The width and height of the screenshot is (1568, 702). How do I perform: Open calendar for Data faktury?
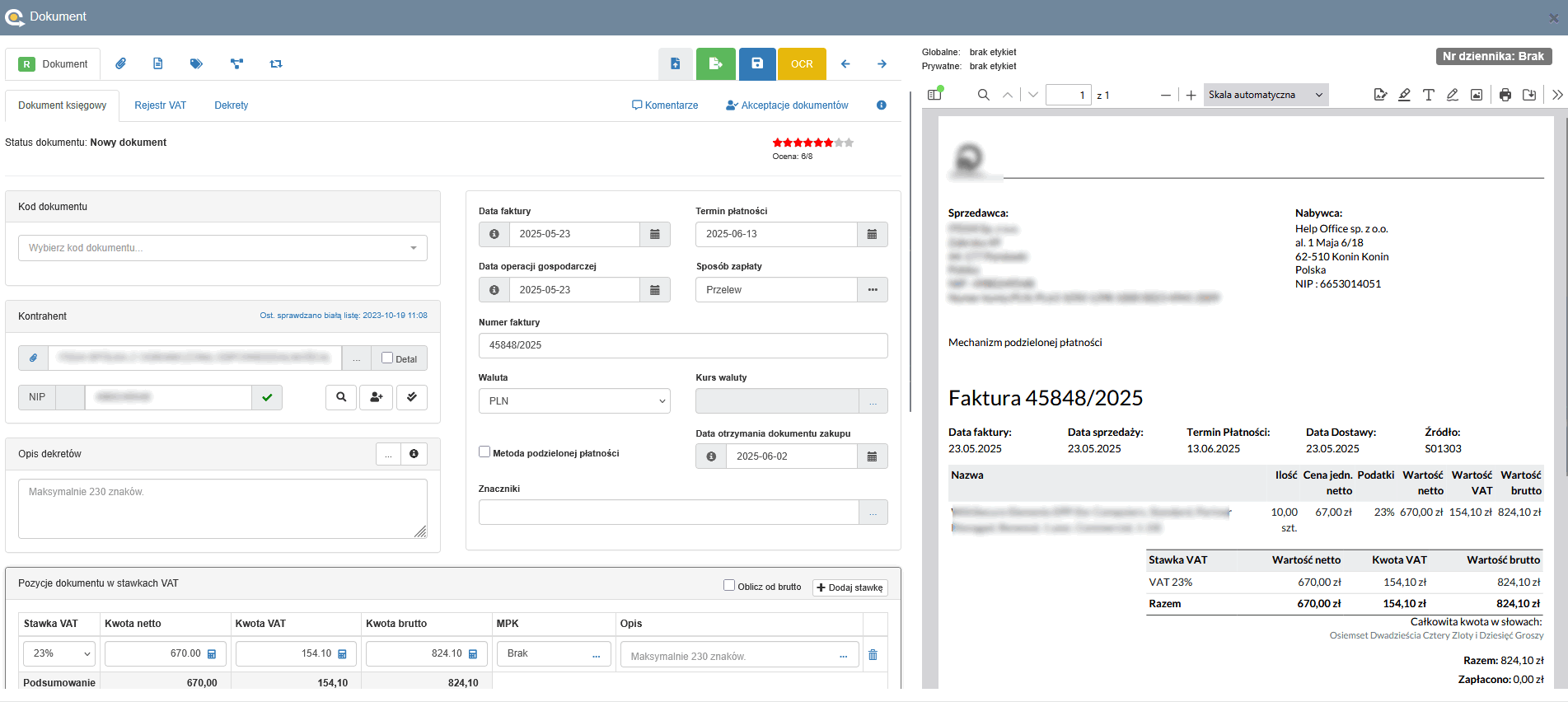654,234
